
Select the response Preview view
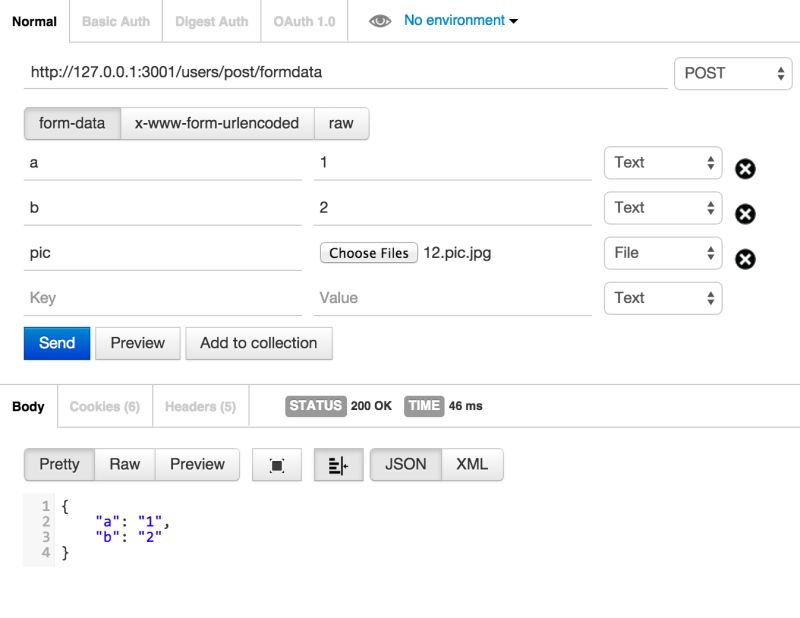coord(197,464)
